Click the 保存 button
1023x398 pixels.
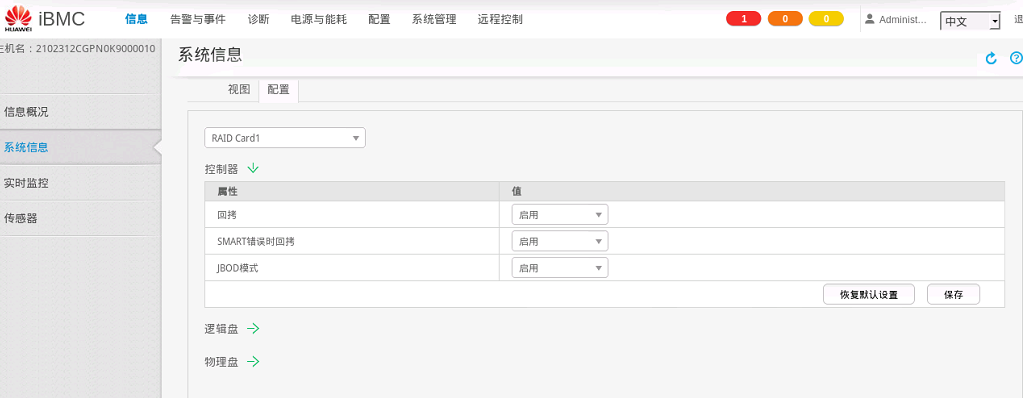pos(953,294)
